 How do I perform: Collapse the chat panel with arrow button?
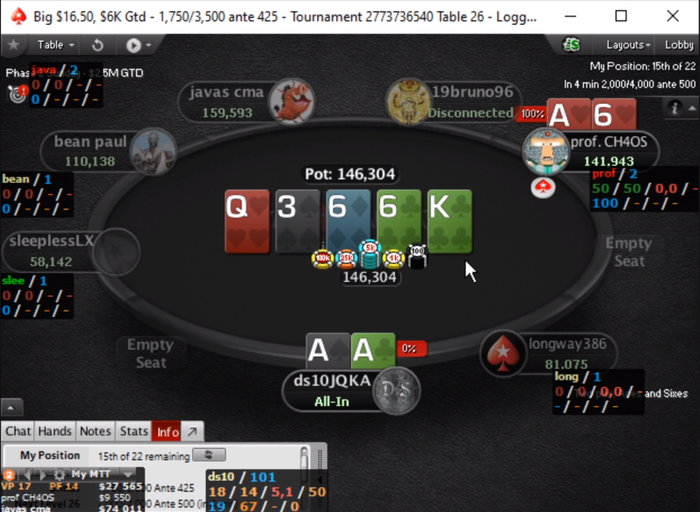pos(11,407)
